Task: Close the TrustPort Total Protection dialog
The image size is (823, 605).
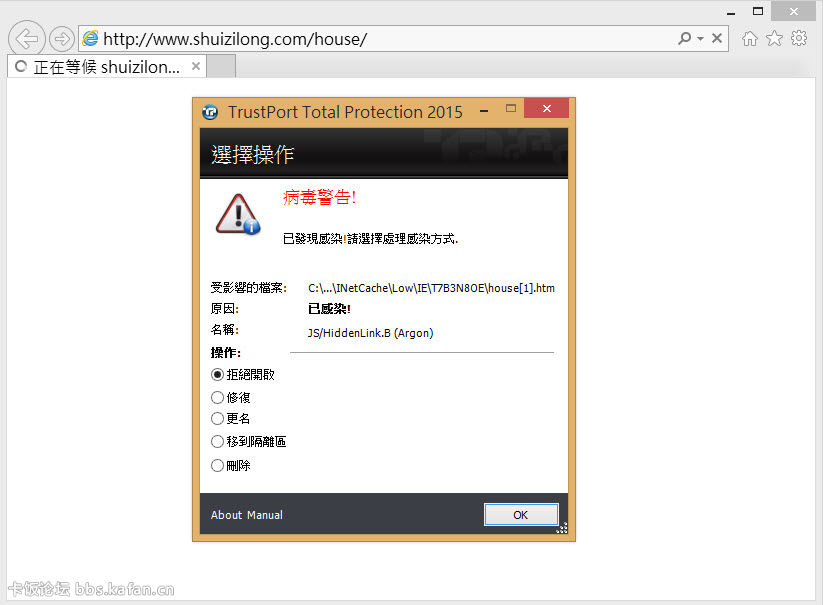Action: tap(546, 108)
